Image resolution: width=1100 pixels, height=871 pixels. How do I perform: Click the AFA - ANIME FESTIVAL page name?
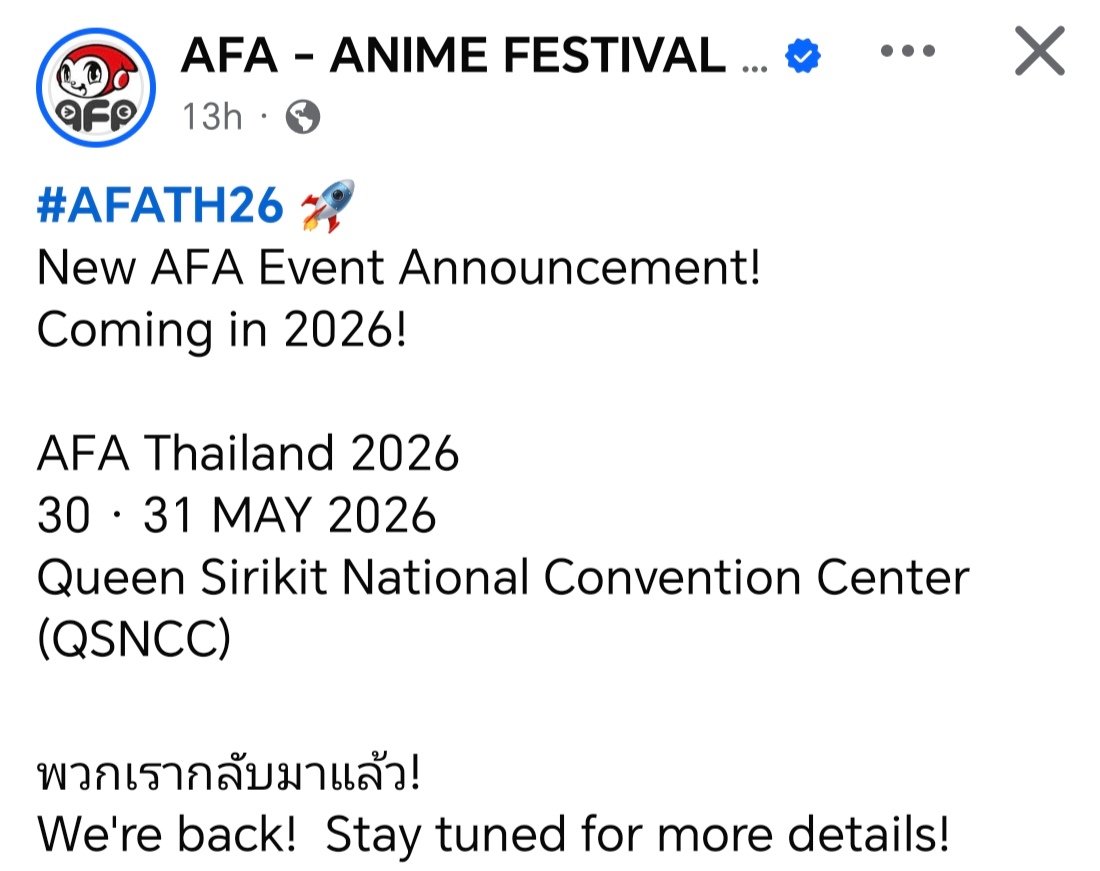(453, 56)
